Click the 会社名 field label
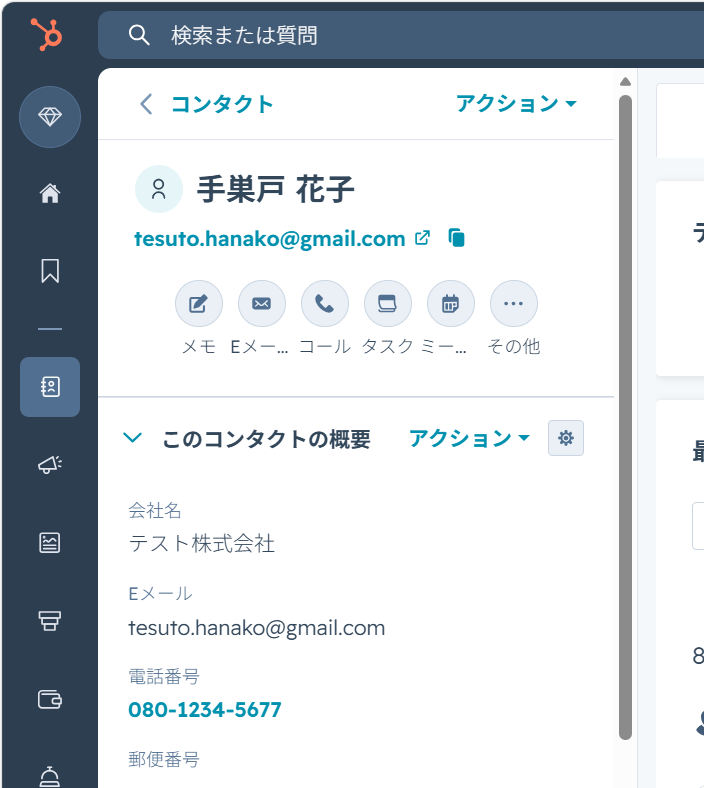The image size is (704, 788). pos(154,511)
